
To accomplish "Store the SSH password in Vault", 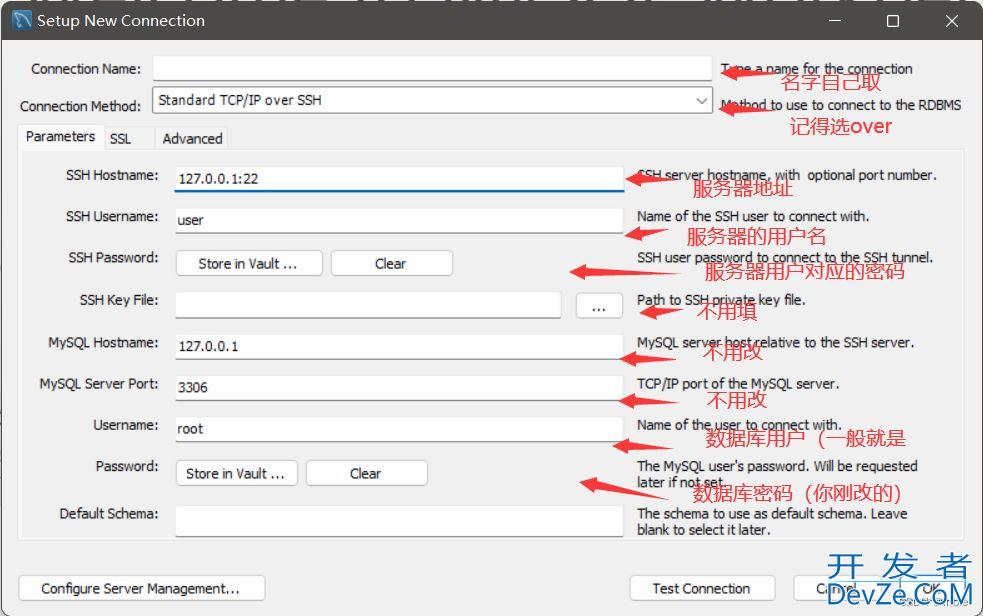I will pos(249,263).
